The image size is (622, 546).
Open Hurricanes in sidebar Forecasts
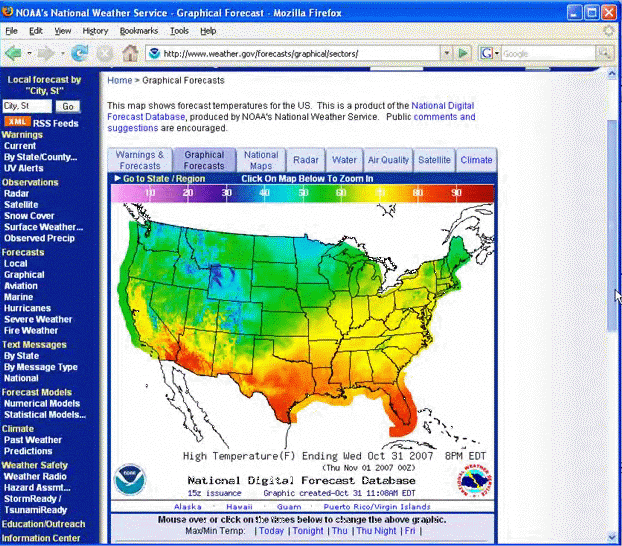(x=27, y=308)
